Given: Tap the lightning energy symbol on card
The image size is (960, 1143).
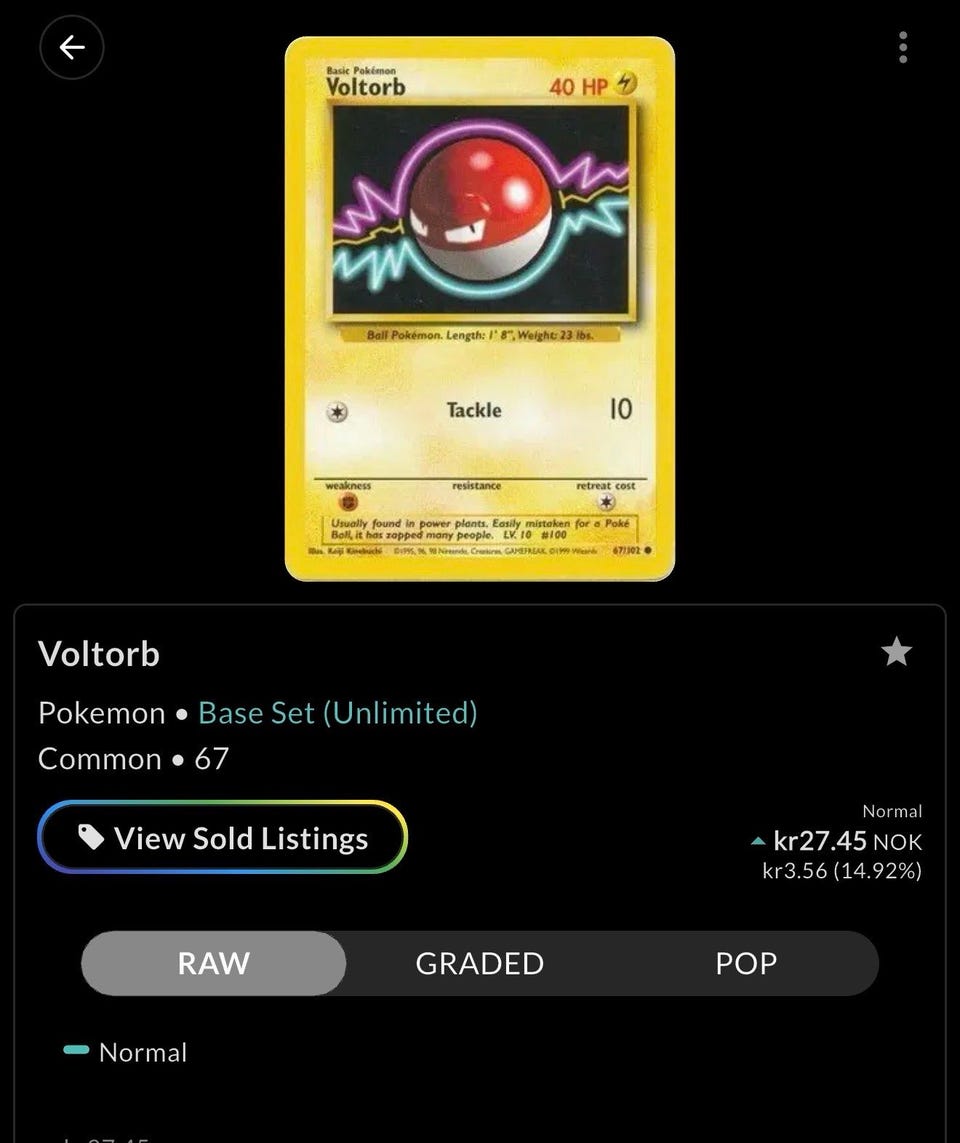Looking at the screenshot, I should pos(625,84).
